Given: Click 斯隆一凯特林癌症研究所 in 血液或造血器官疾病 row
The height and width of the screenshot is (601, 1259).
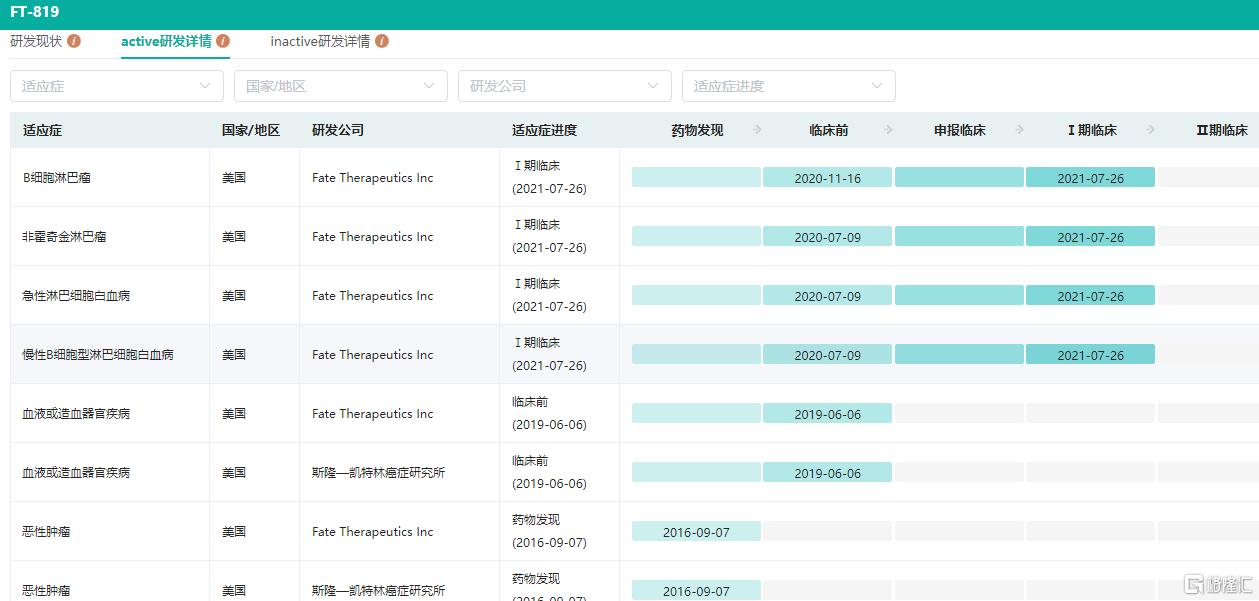Looking at the screenshot, I should point(378,473).
